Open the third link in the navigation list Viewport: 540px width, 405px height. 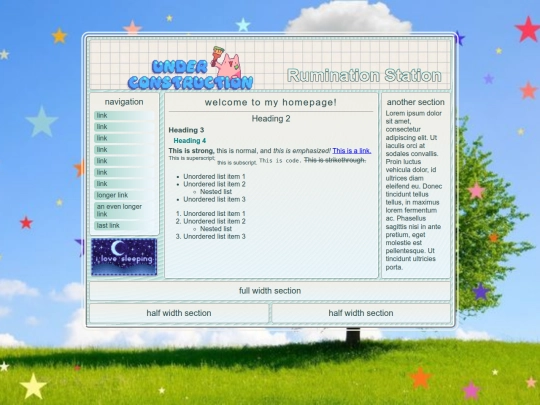124,138
